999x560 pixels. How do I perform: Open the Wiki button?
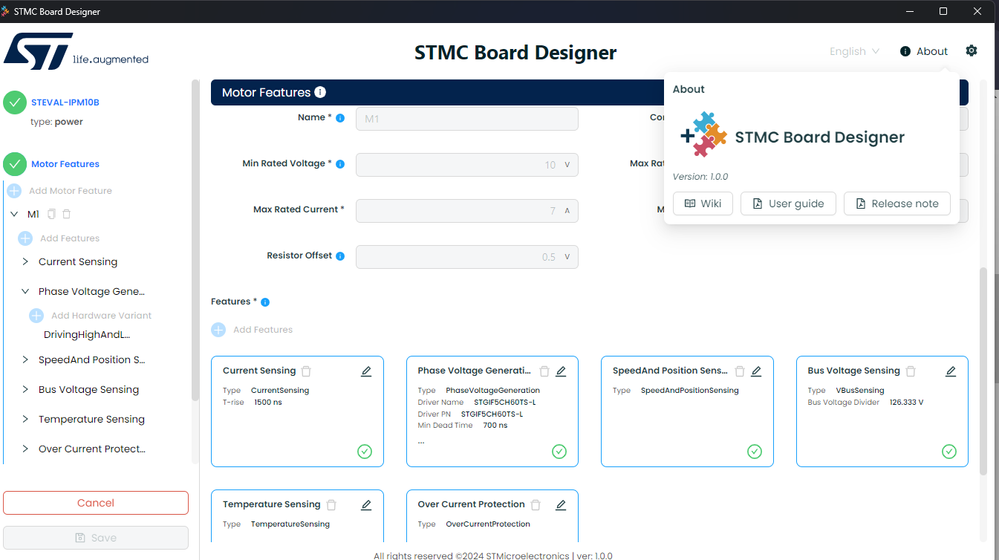(703, 203)
